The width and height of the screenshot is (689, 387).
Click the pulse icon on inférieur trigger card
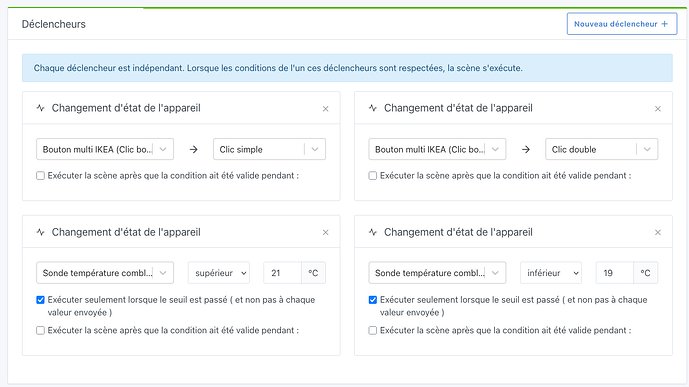pos(373,232)
